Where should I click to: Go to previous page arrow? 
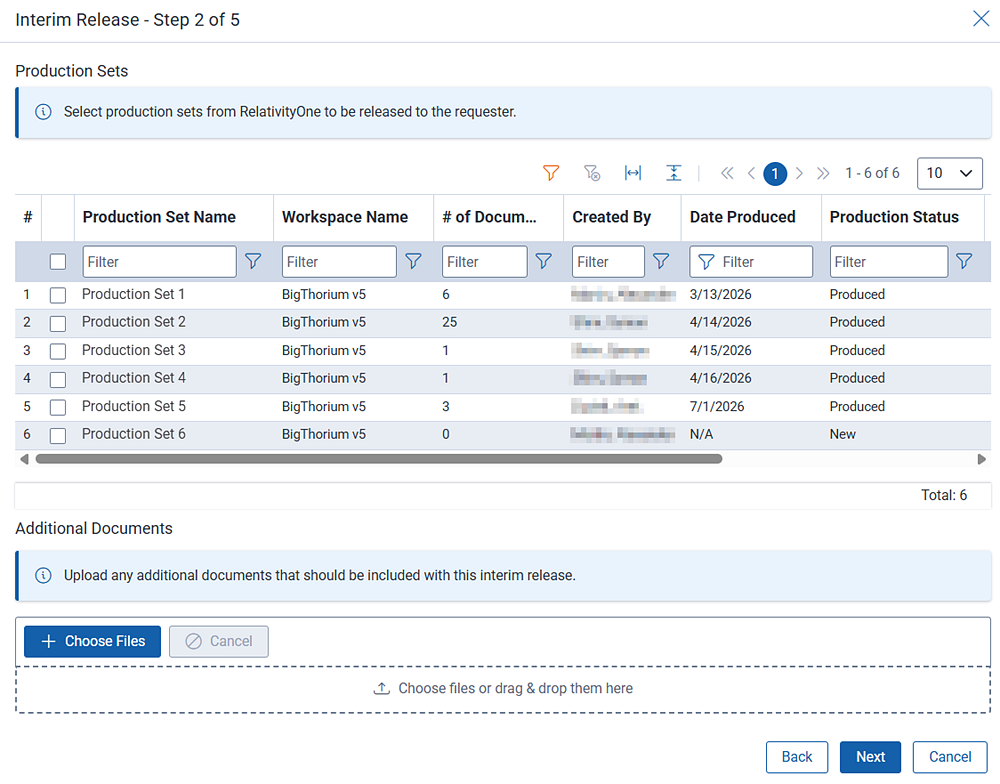point(751,173)
